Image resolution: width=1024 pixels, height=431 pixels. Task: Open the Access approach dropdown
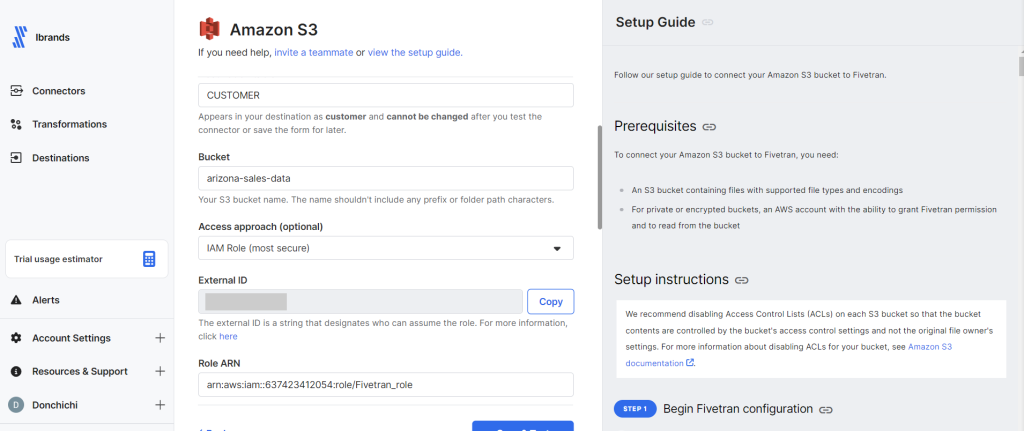pos(386,248)
